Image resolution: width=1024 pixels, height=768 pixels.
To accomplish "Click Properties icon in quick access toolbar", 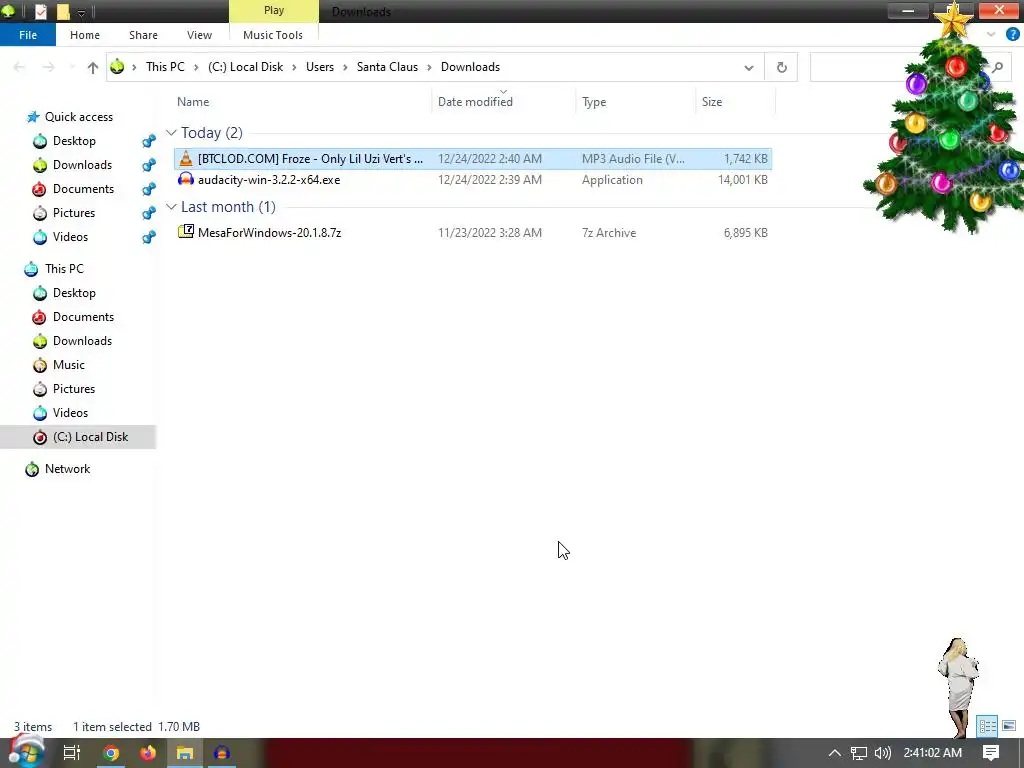I will point(41,11).
